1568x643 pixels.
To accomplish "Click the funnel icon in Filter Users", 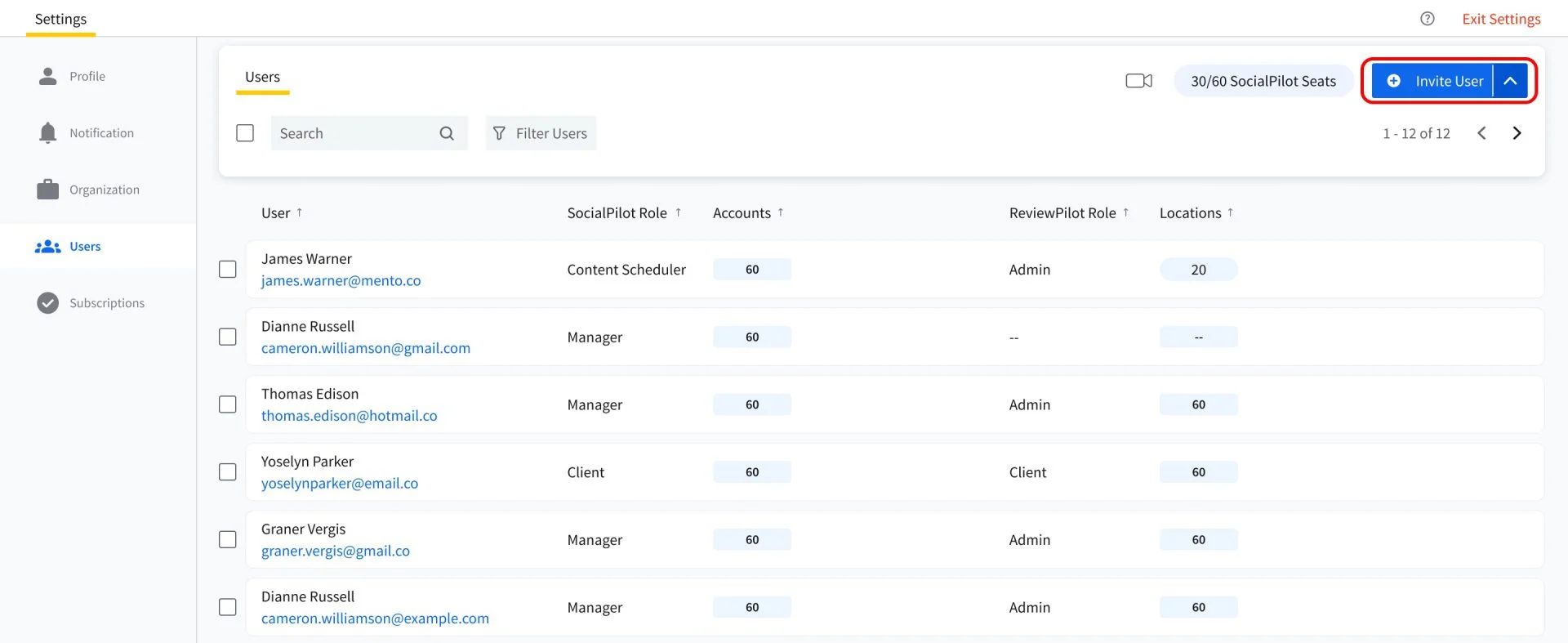I will pyautogui.click(x=499, y=133).
